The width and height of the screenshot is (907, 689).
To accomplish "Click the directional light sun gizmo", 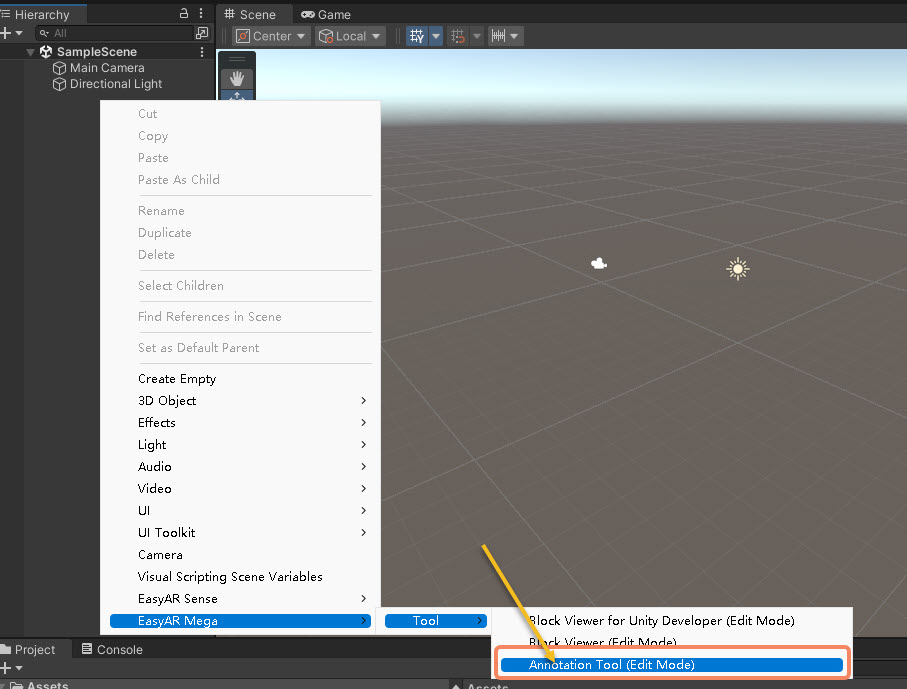I will pyautogui.click(x=738, y=268).
